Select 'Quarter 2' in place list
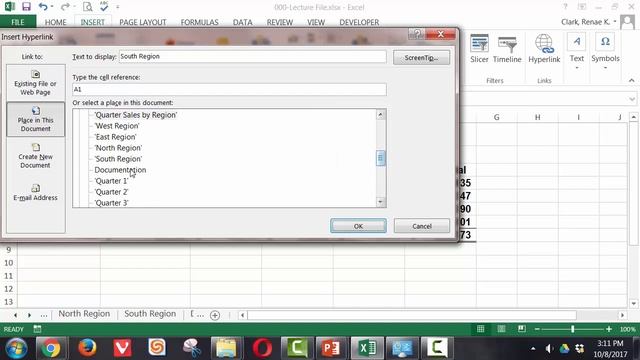Image resolution: width=640 pixels, height=360 pixels. [111, 192]
